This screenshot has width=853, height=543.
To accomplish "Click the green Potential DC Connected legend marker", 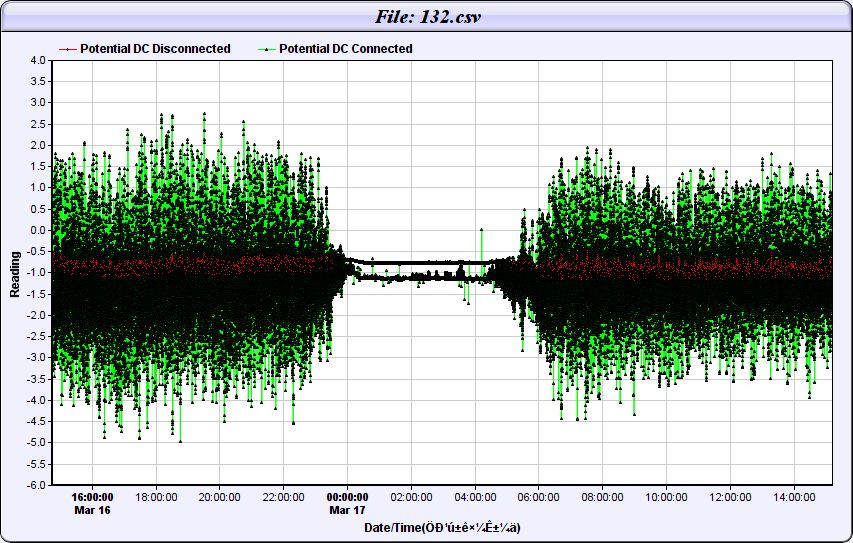I will (266, 49).
